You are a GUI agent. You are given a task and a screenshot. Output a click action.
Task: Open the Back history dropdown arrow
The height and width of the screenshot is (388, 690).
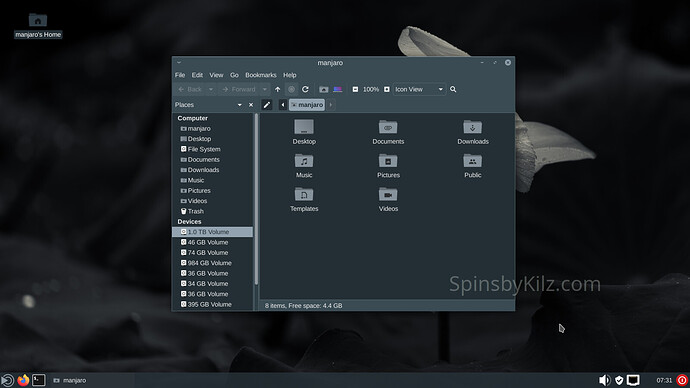[x=211, y=89]
